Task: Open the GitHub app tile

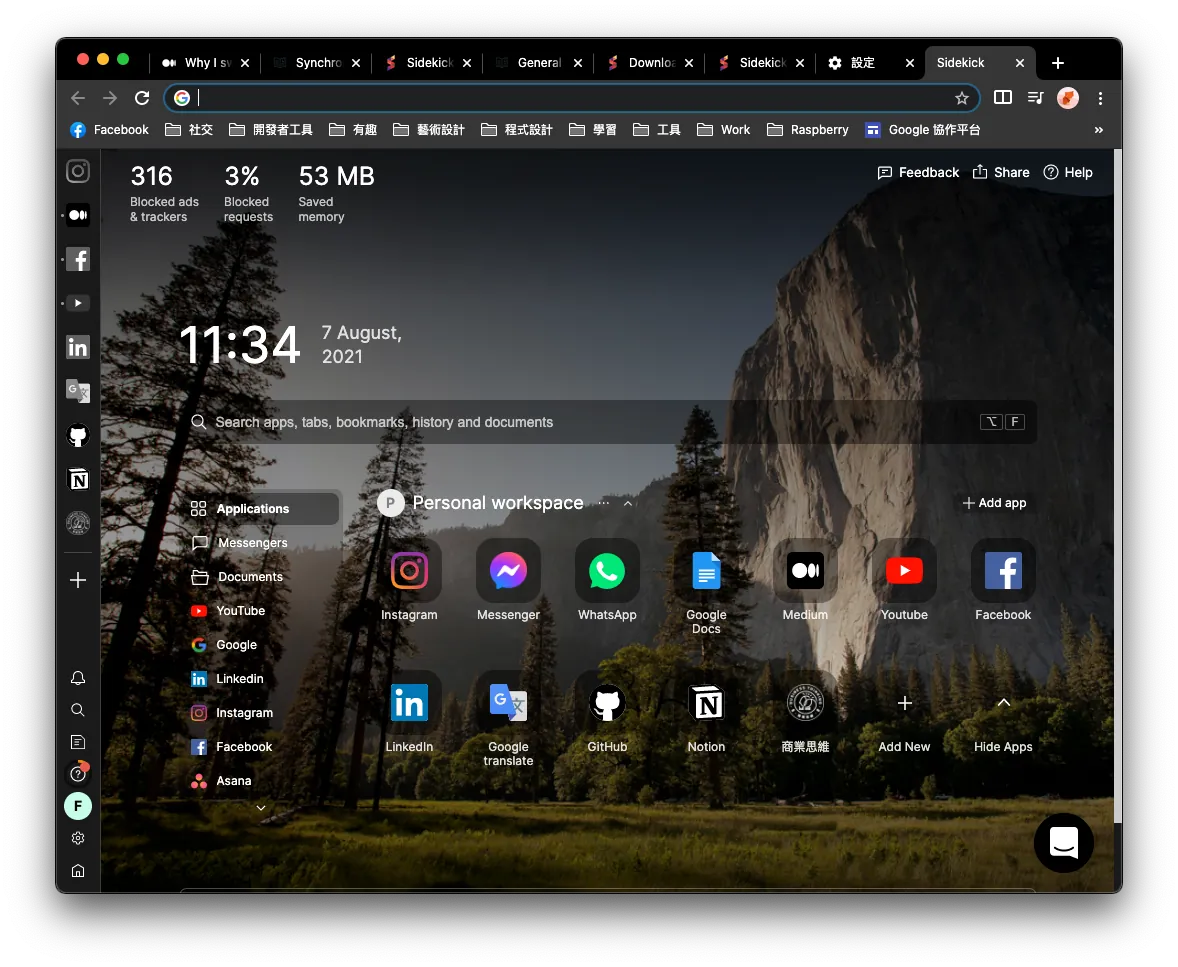Action: pyautogui.click(x=607, y=703)
